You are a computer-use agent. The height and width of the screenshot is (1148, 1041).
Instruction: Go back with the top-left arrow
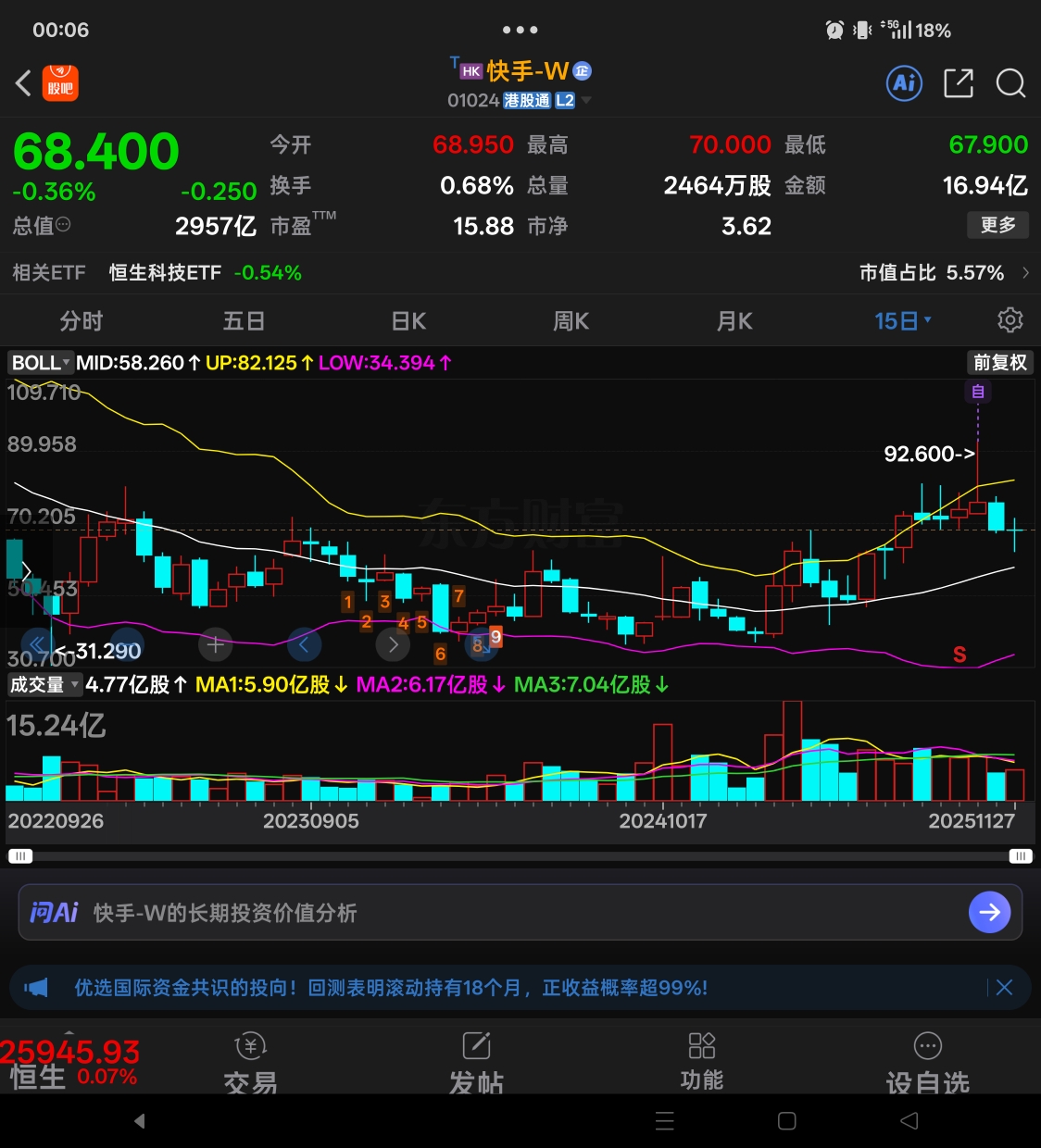pyautogui.click(x=24, y=83)
